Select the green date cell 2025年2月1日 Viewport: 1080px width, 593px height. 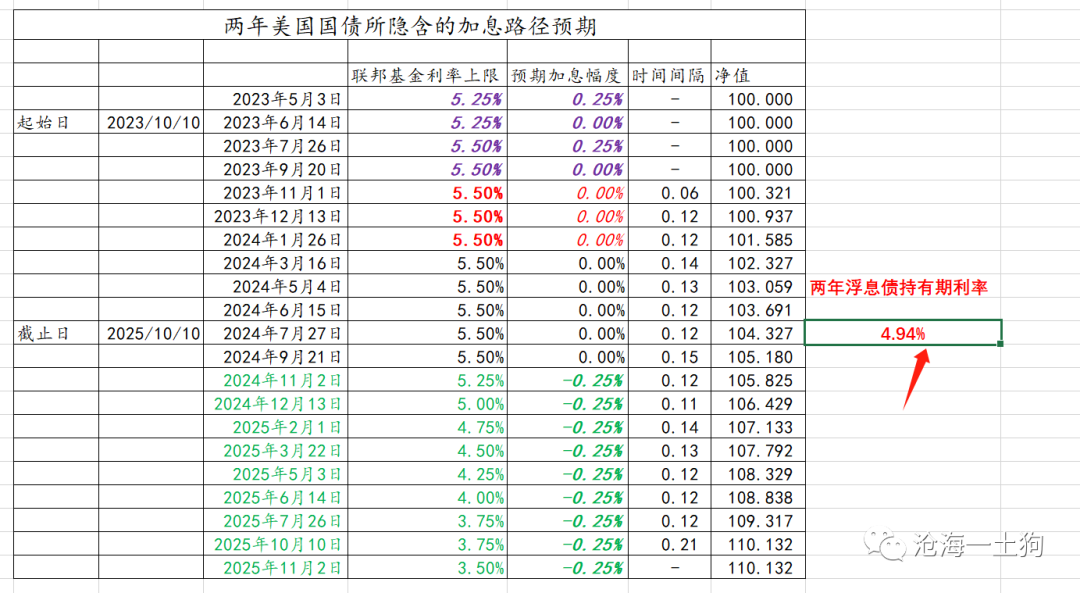(x=276, y=427)
